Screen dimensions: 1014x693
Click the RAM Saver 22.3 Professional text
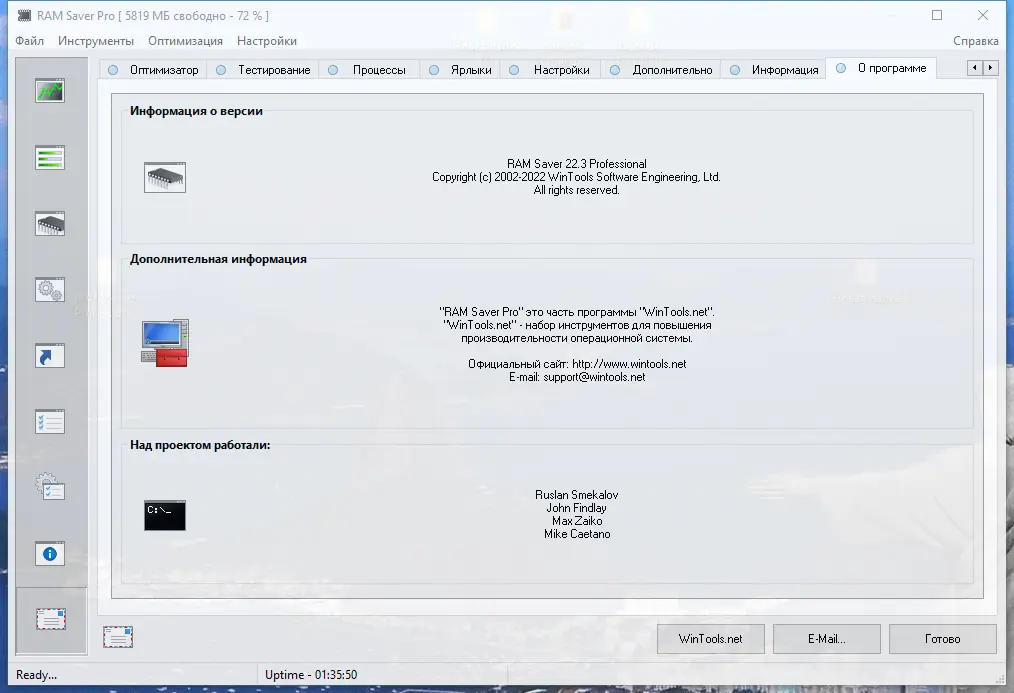[577, 164]
